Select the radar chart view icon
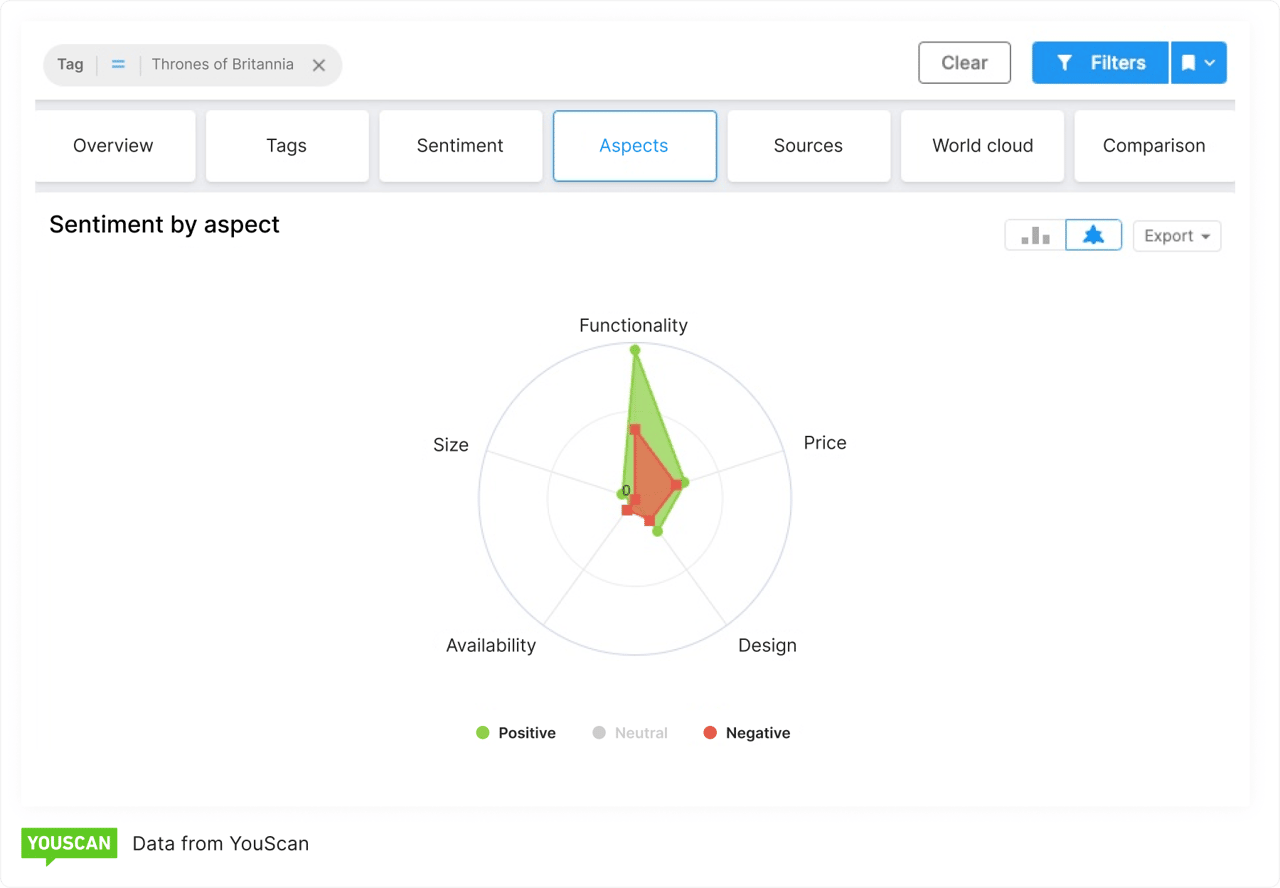Screen dimensions: 1280x888 pos(1093,235)
